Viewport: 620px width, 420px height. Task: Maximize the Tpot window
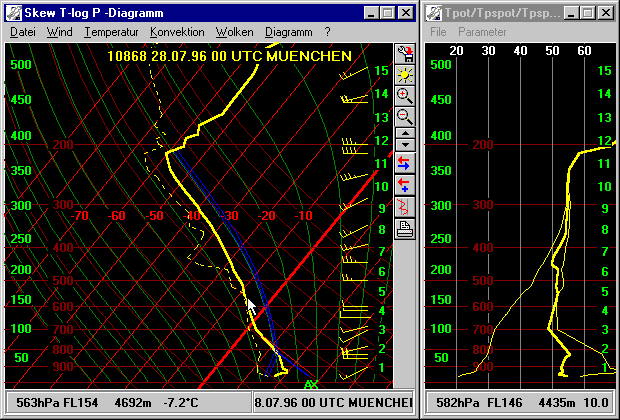point(588,13)
